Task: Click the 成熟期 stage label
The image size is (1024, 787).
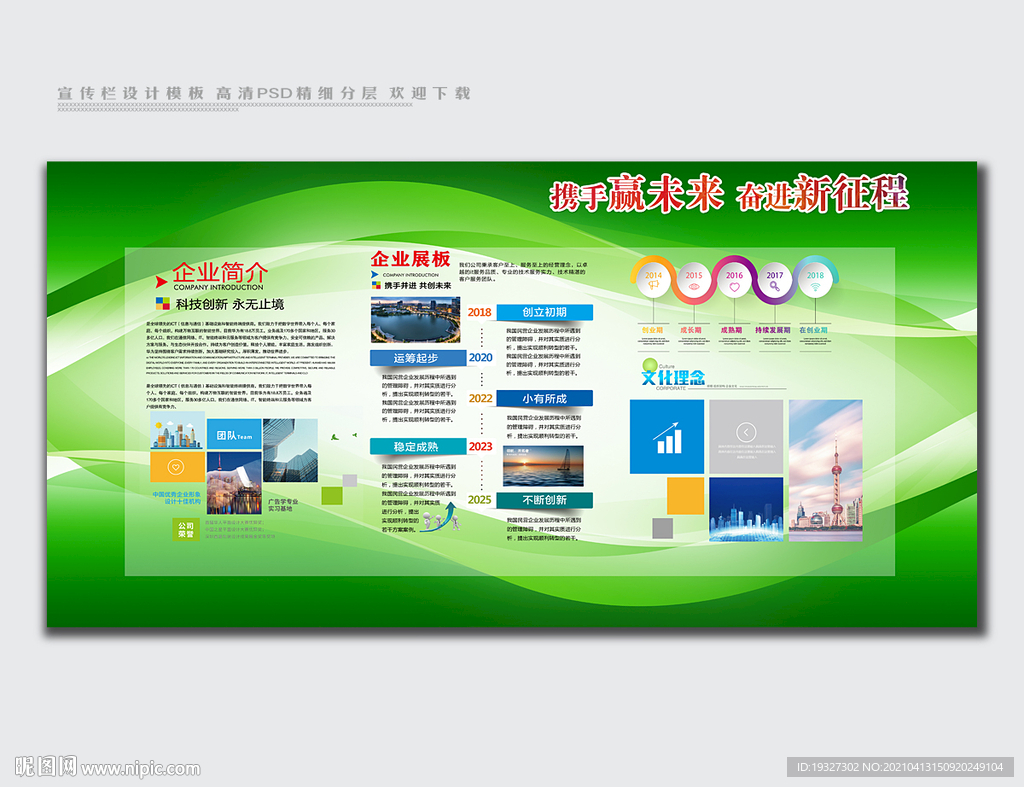Action: [731, 330]
